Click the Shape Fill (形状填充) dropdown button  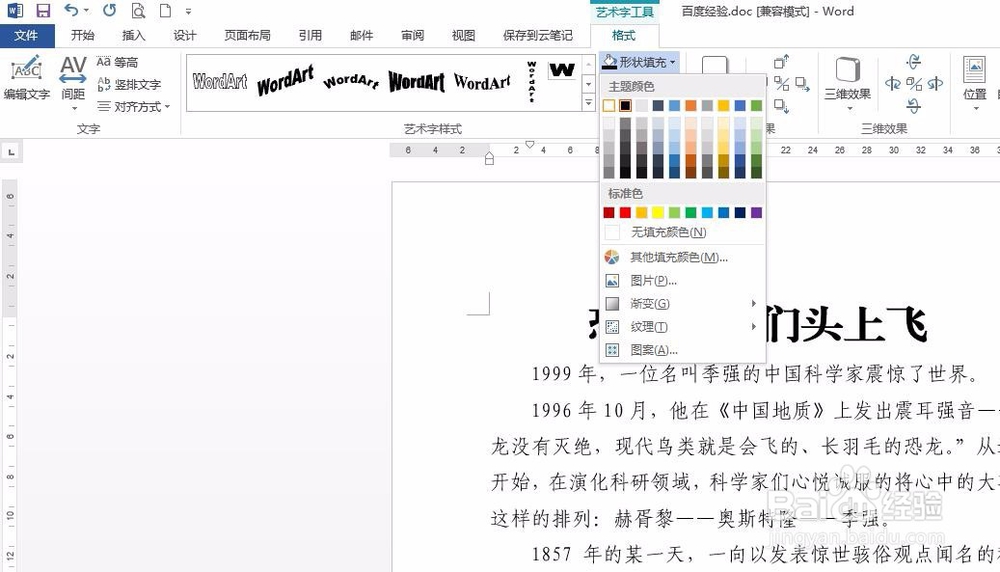639,62
